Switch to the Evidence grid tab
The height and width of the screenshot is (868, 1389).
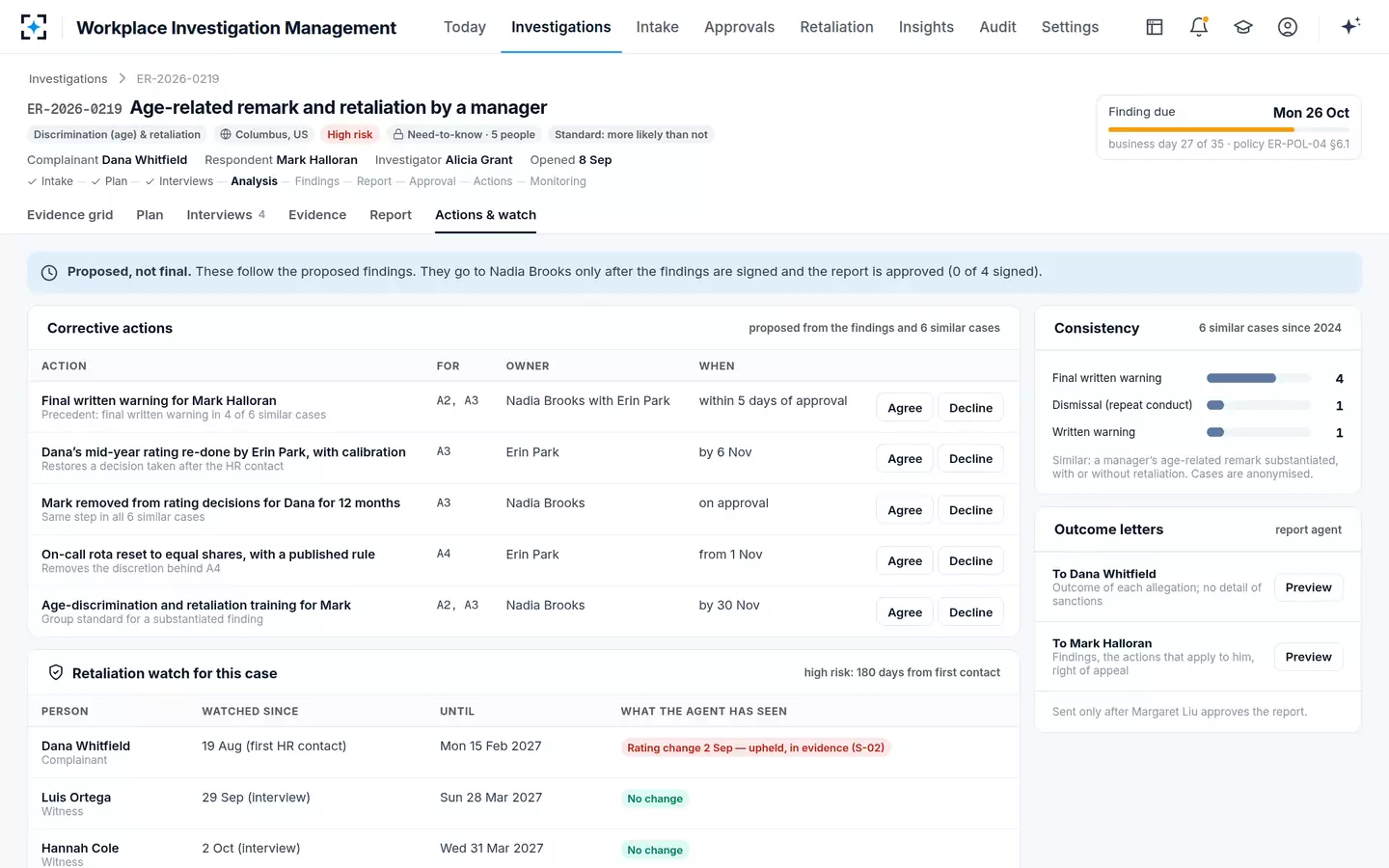(x=70, y=215)
